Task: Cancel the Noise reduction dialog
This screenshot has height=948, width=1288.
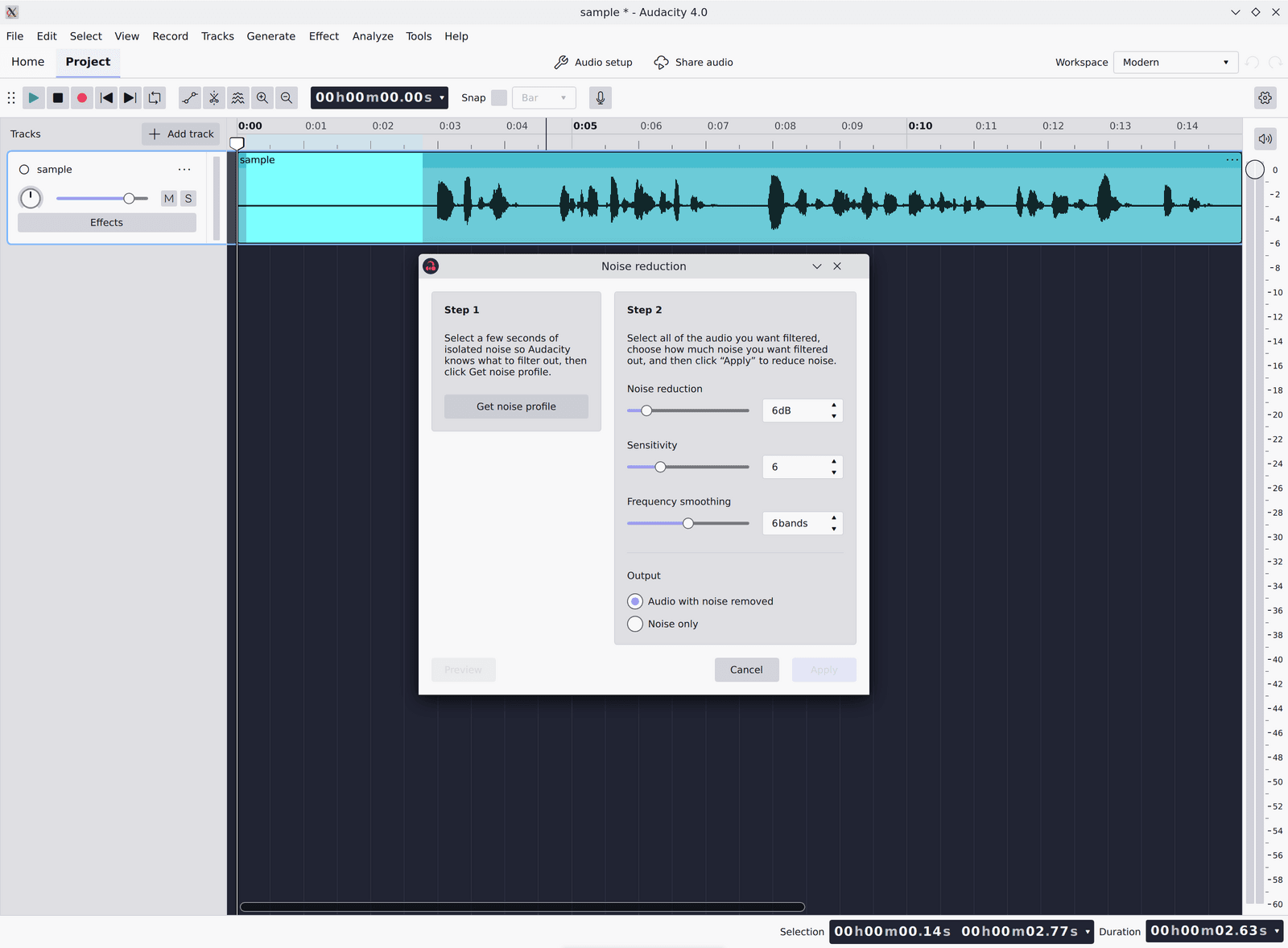Action: (746, 670)
